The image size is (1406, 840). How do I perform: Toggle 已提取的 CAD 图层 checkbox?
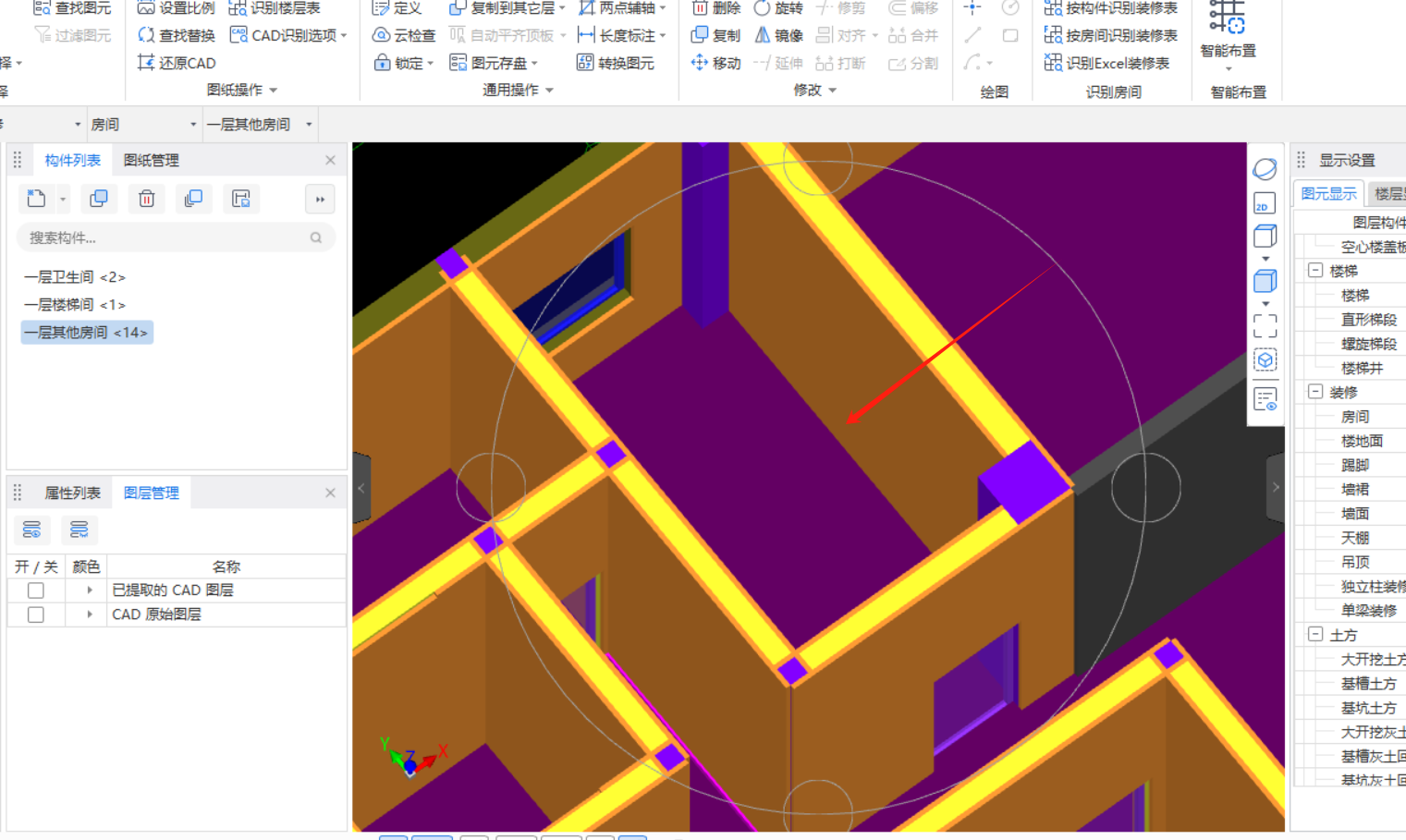tap(36, 590)
